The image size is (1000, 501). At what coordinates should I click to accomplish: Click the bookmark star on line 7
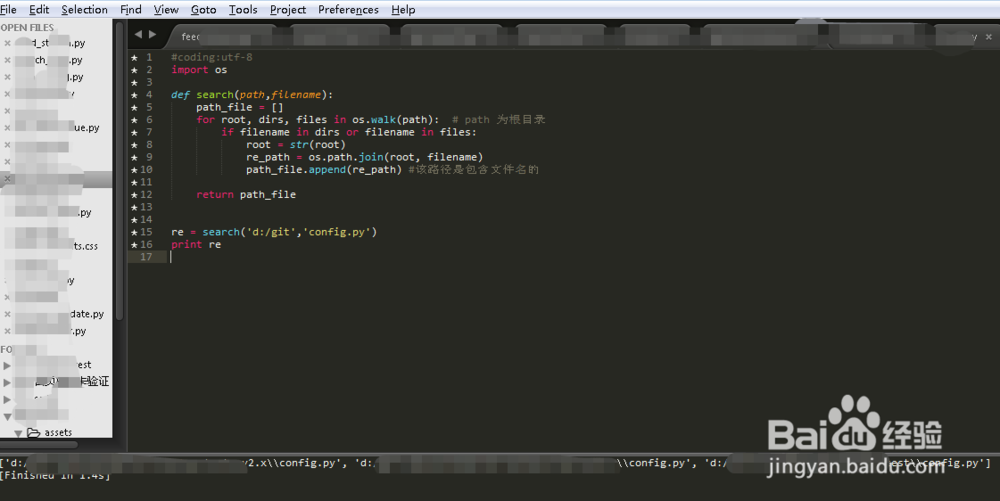pos(135,133)
